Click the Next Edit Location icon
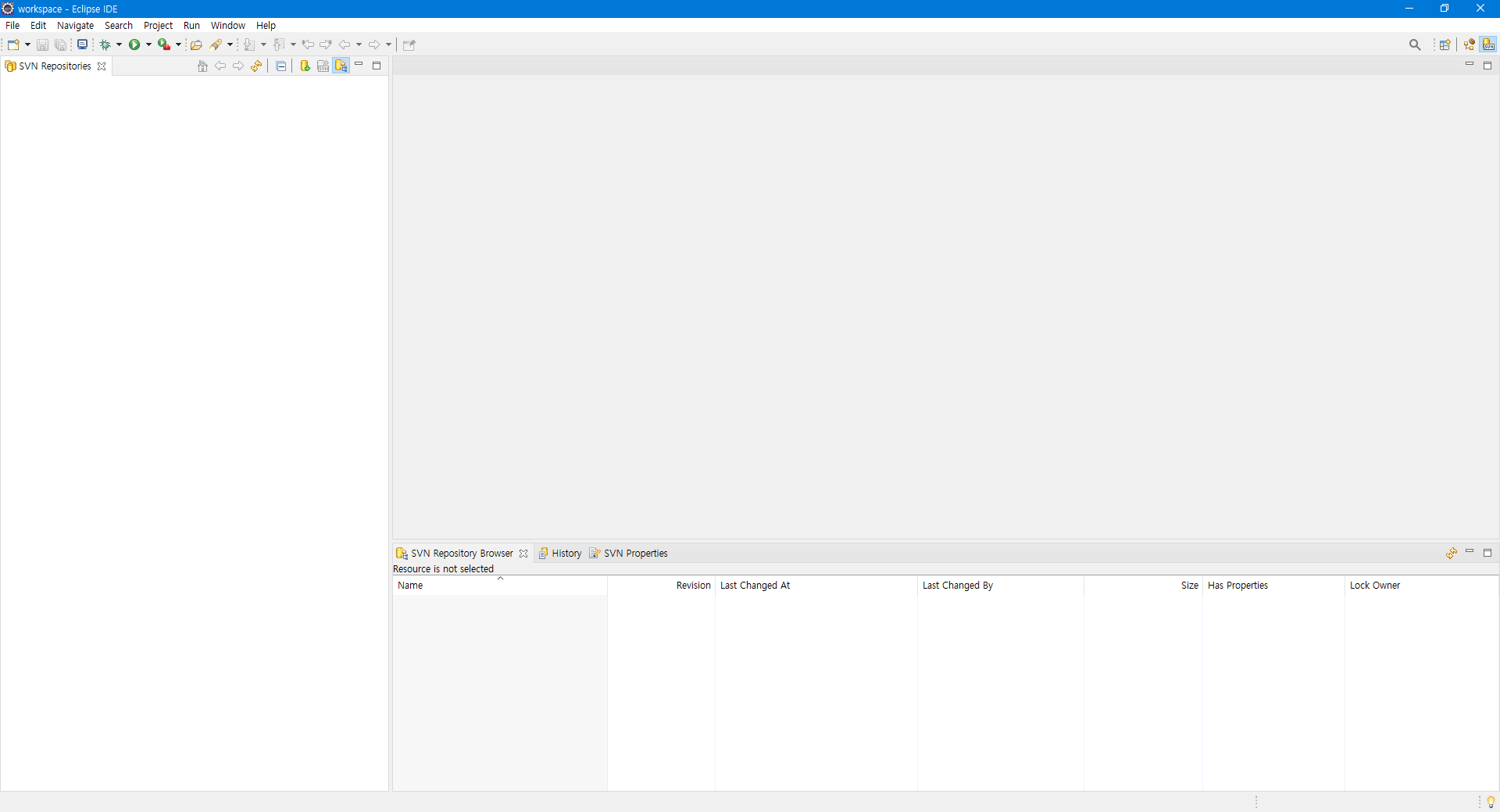Image resolution: width=1500 pixels, height=812 pixels. click(x=326, y=45)
